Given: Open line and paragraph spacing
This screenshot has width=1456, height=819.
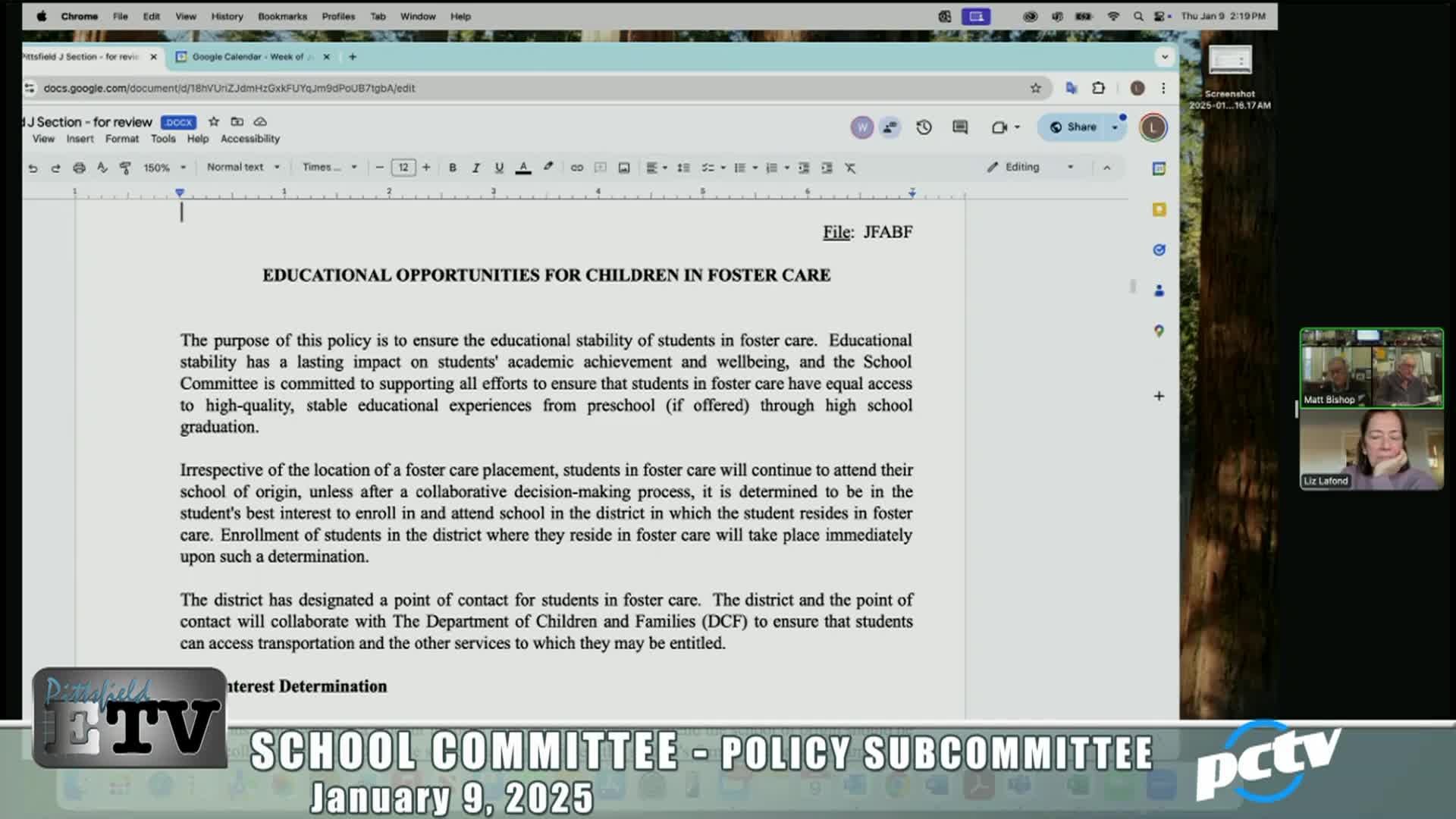Looking at the screenshot, I should click(x=683, y=168).
